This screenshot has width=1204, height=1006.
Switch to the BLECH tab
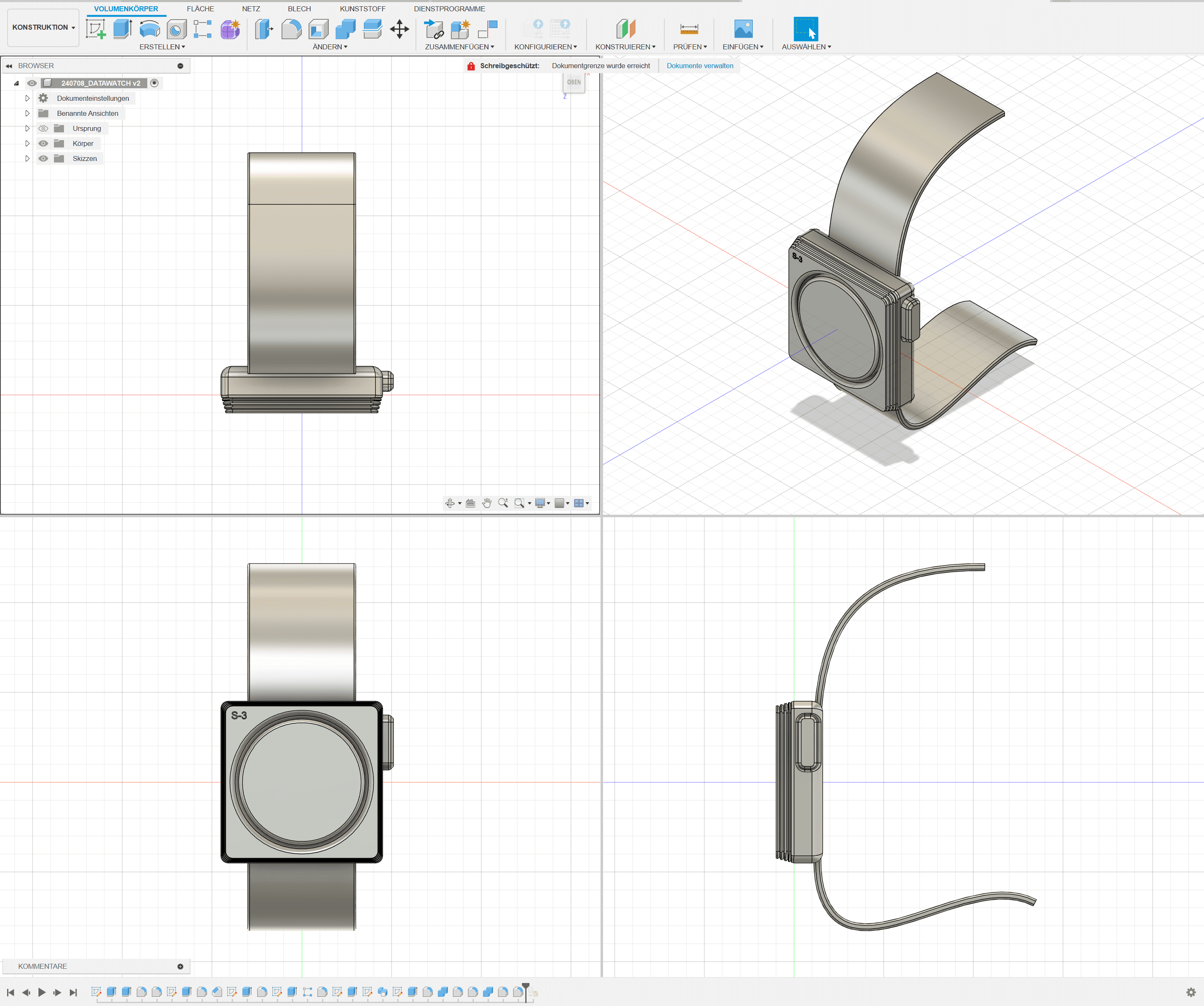coord(299,9)
